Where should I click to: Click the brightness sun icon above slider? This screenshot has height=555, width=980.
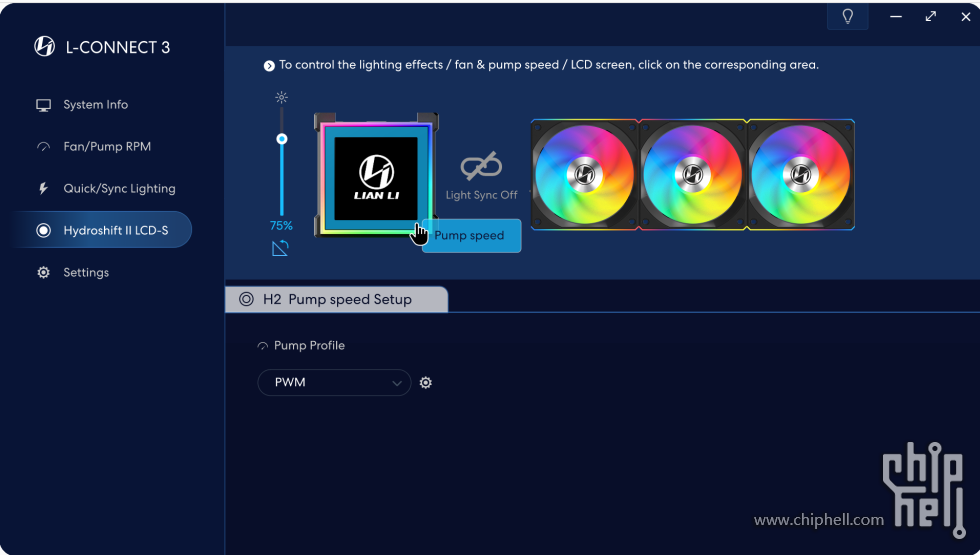(x=281, y=97)
